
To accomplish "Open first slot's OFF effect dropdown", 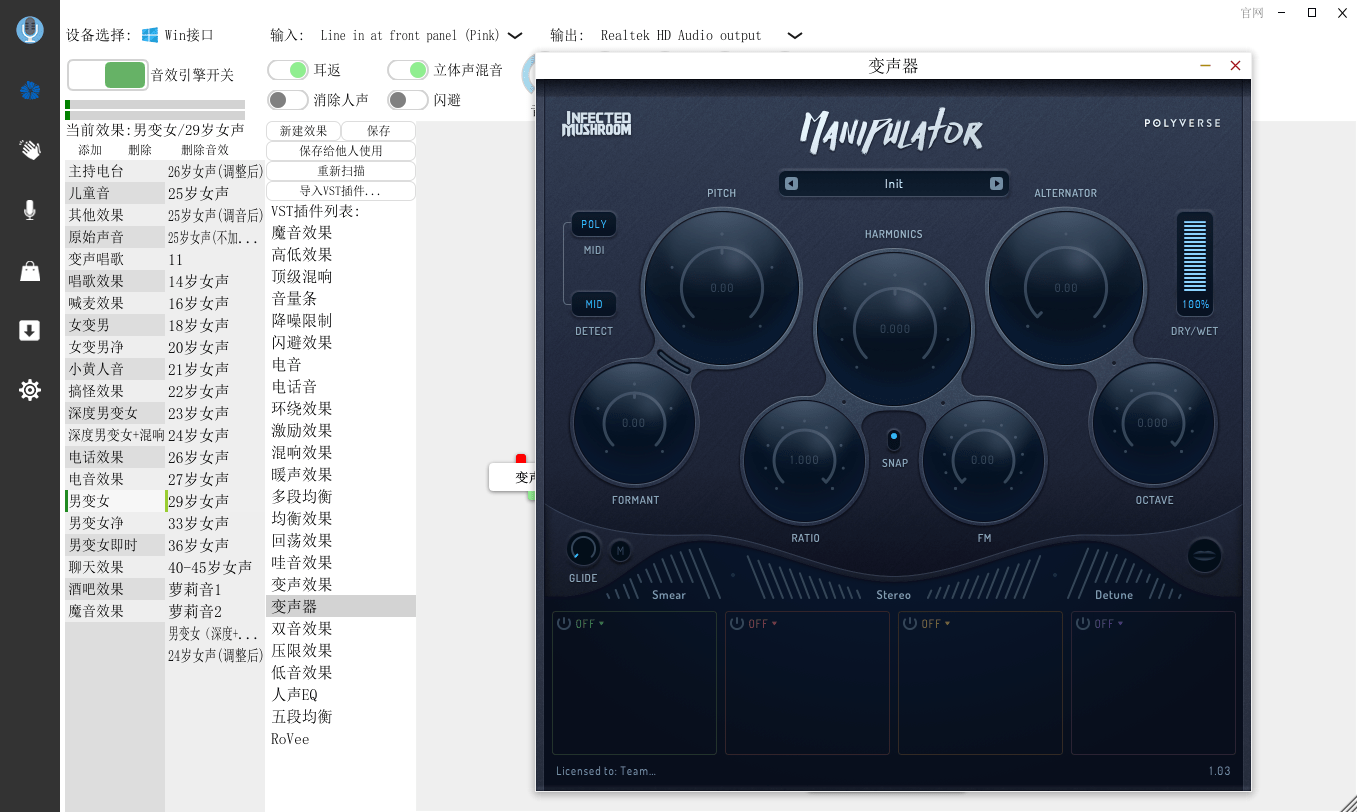I will [590, 624].
